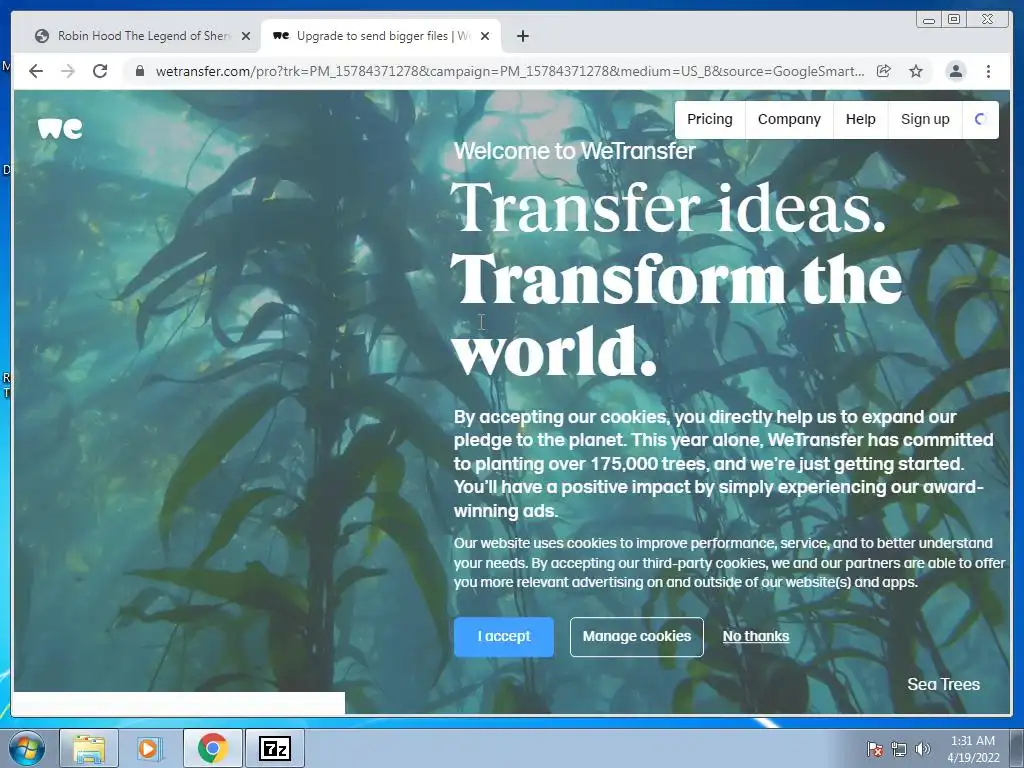Go back using browser back arrow
The image size is (1024, 768).
pos(36,71)
